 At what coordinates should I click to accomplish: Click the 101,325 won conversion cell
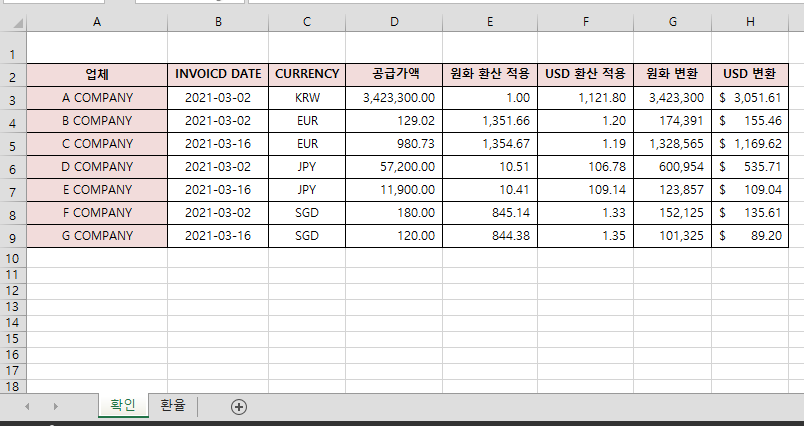pos(672,236)
